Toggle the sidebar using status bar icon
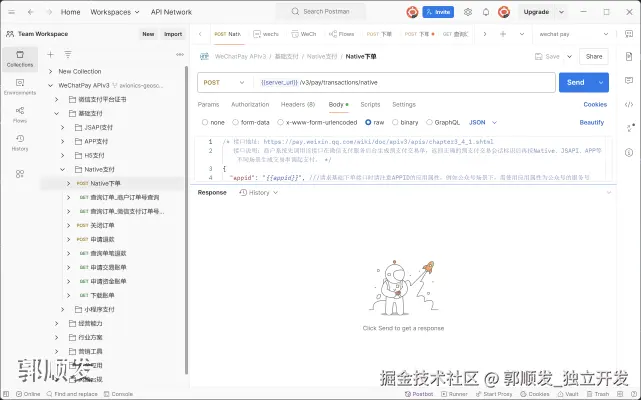Image resolution: width=641 pixels, height=400 pixels. pos(6,394)
